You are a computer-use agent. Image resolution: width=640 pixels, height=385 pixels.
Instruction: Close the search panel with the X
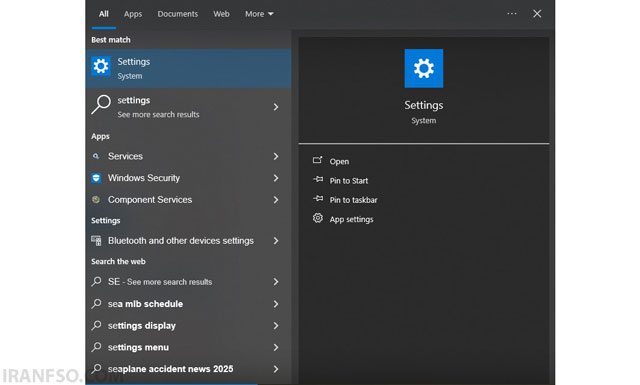point(537,13)
